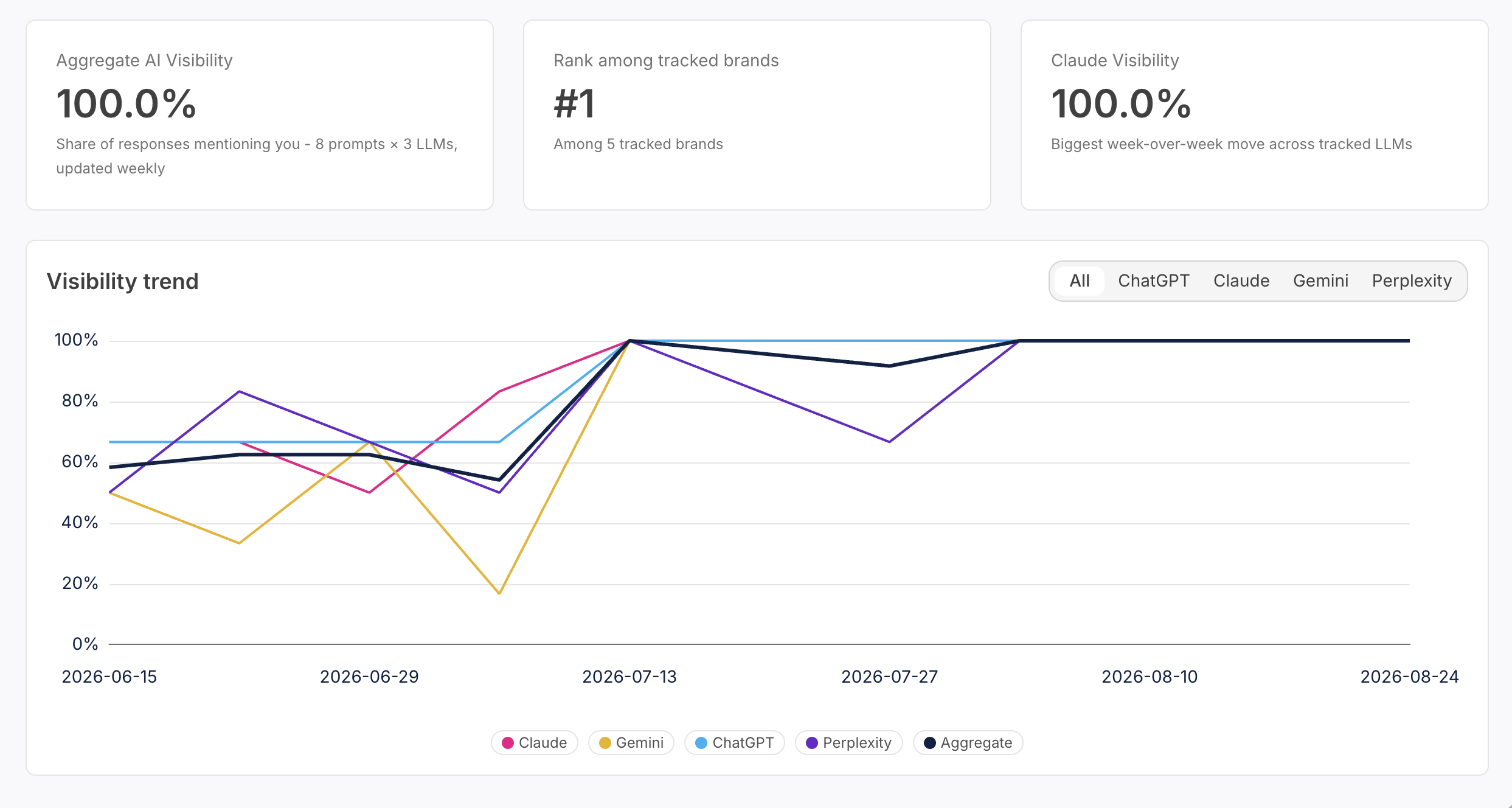Click the Gemini line's lowest dip point

tap(499, 593)
